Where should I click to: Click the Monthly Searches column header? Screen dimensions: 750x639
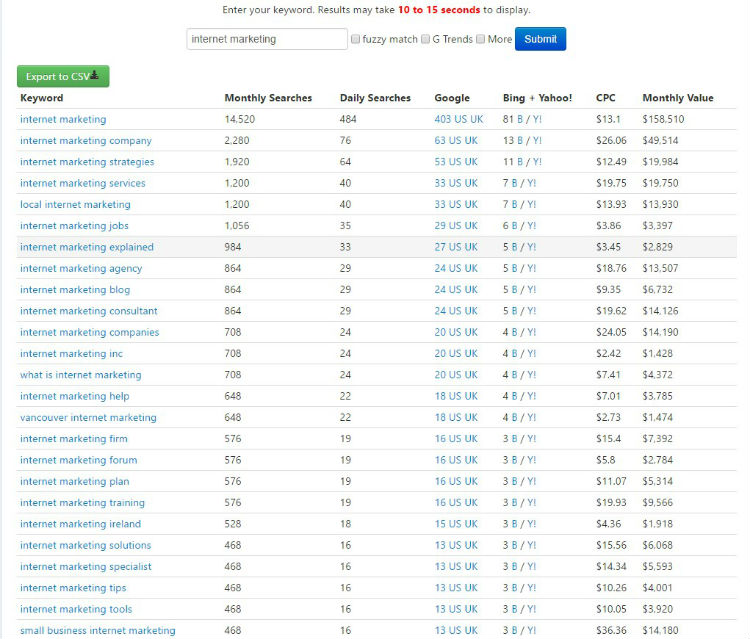pos(268,98)
